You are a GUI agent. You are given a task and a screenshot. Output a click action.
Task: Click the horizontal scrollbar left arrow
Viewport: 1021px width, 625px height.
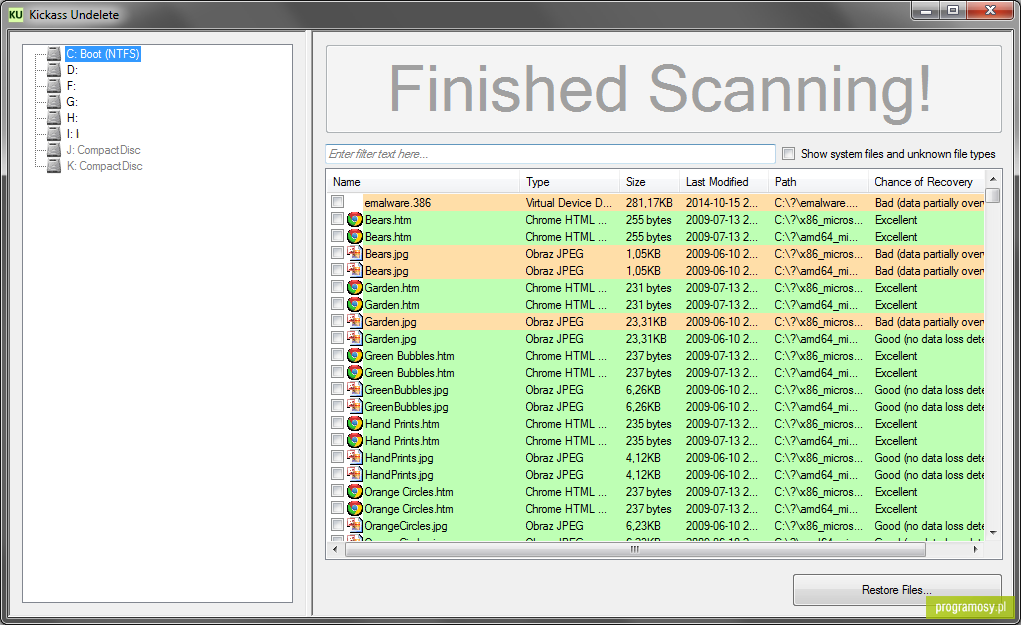point(335,549)
